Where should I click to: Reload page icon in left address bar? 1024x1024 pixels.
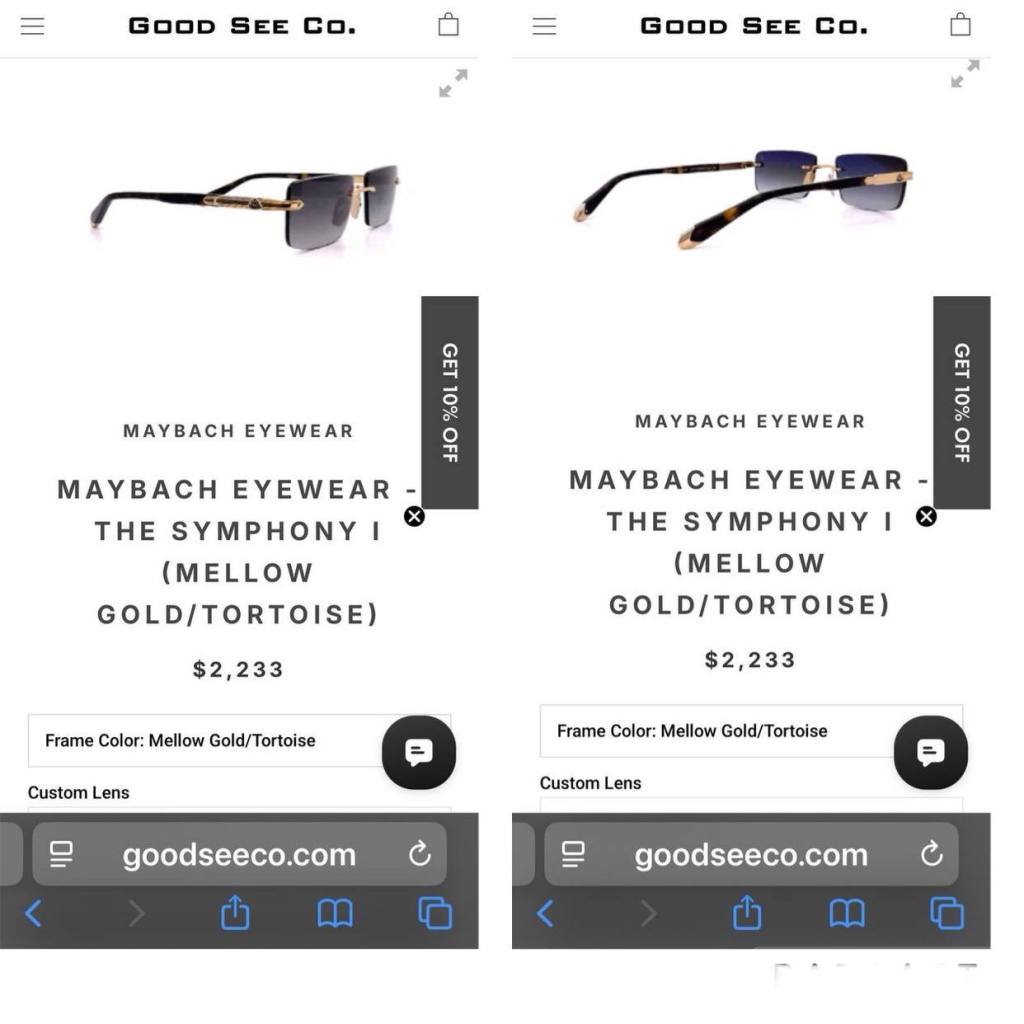[420, 854]
